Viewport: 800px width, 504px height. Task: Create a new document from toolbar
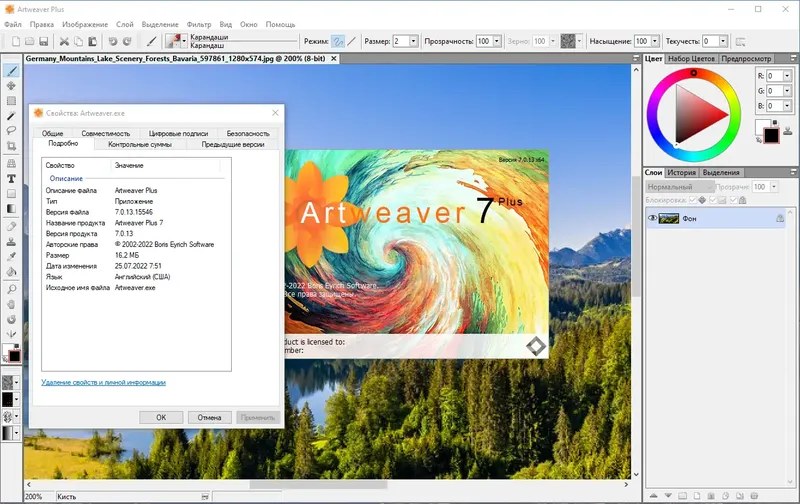16,41
